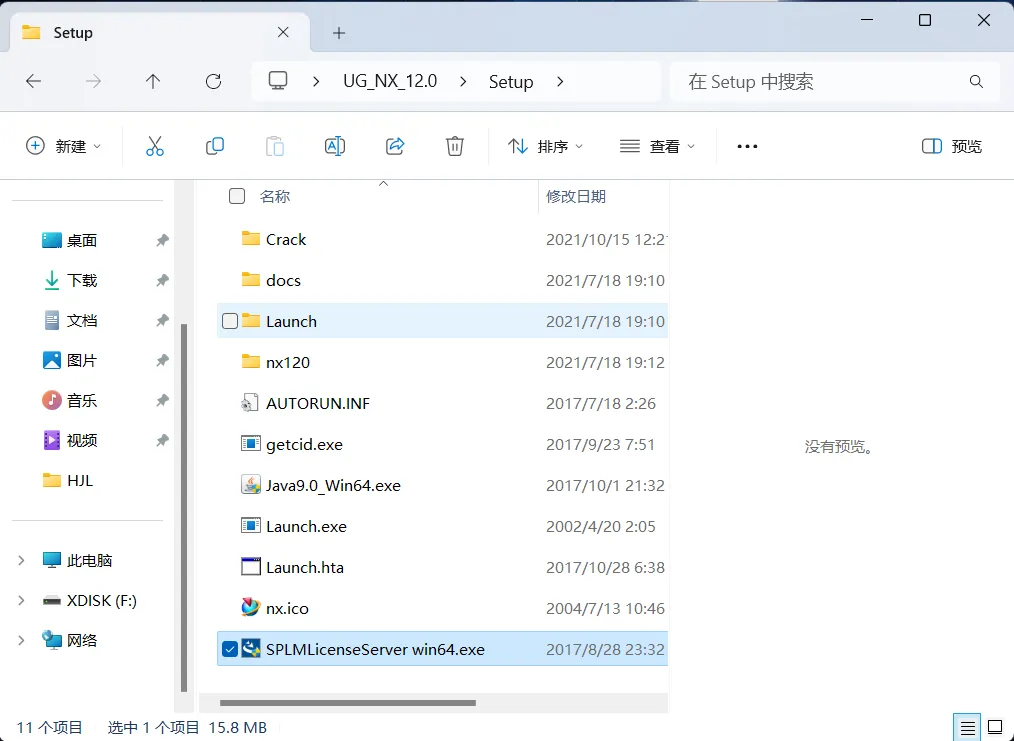Unpin Music pin icon in sidebar

[162, 400]
